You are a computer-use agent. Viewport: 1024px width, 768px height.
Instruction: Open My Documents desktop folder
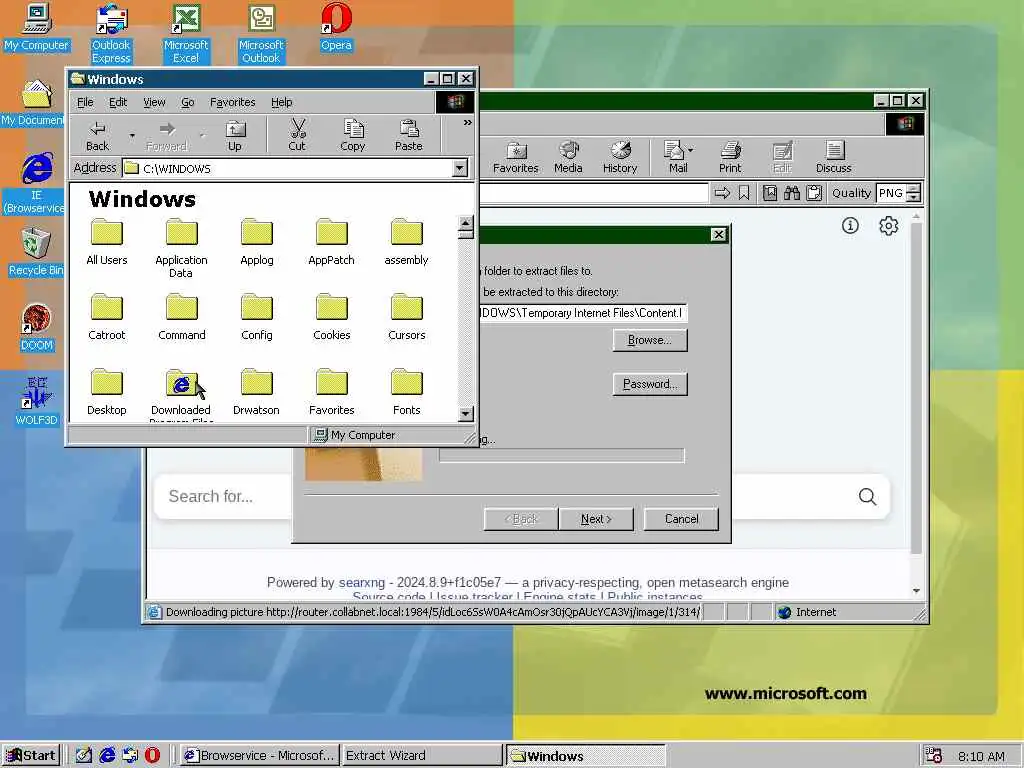pyautogui.click(x=33, y=103)
